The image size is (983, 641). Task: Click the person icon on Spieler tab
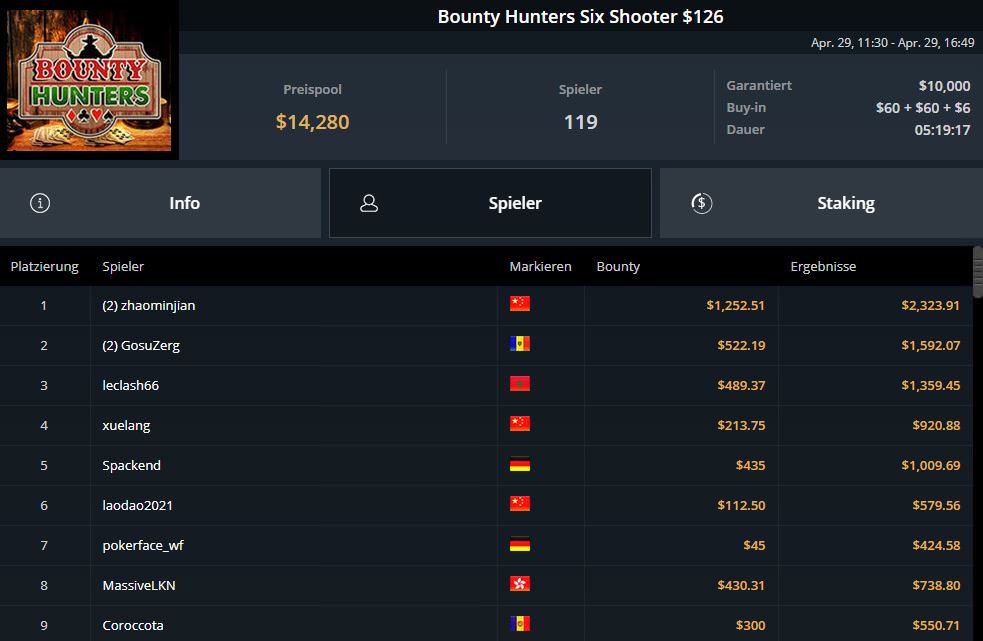tap(369, 203)
